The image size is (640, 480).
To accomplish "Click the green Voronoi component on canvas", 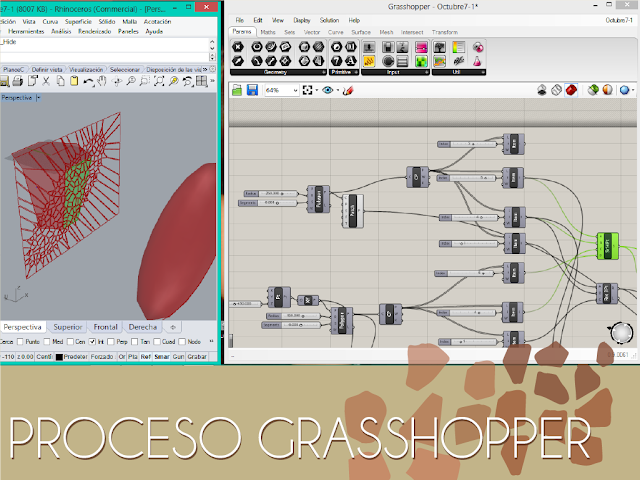I will pyautogui.click(x=607, y=246).
